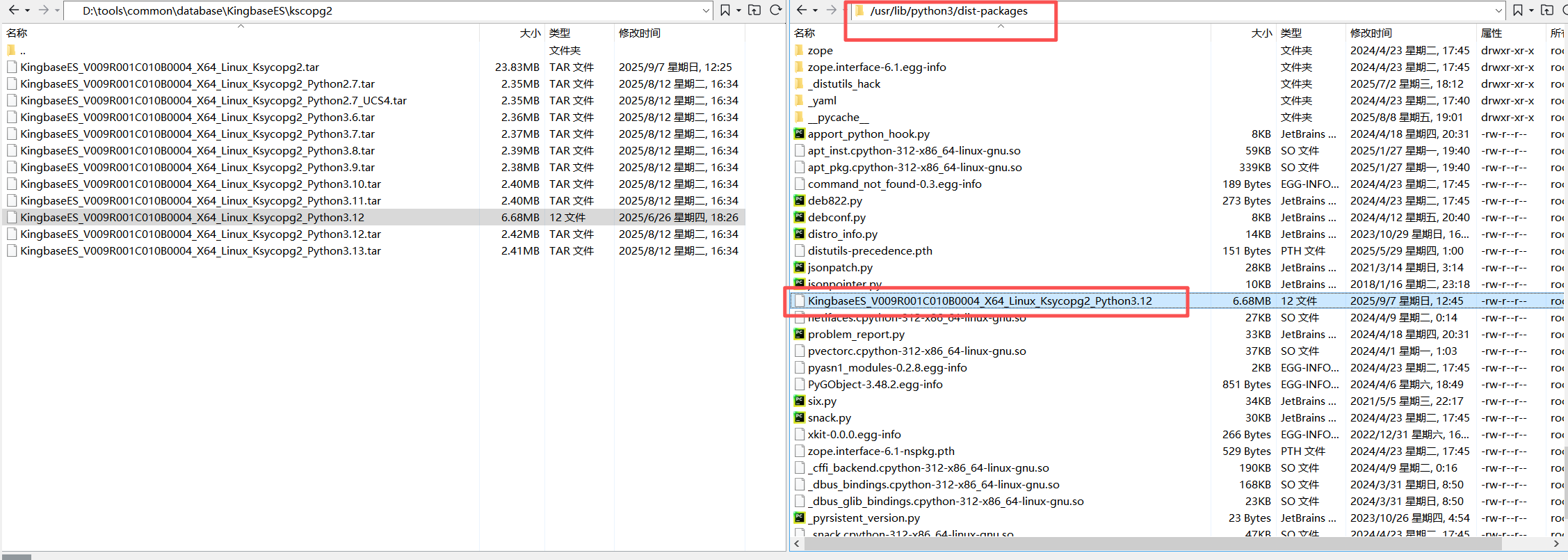Viewport: 1568px width, 560px height.
Task: Open local back-history dropdown arrow
Action: [x=27, y=11]
